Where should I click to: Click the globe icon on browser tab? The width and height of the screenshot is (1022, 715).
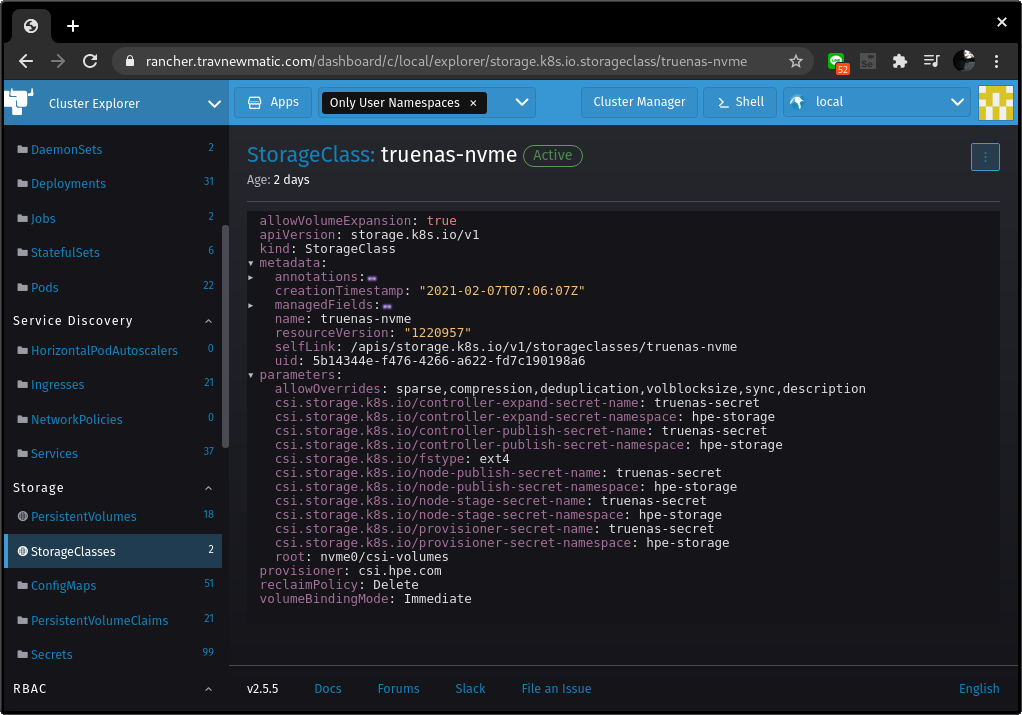31,26
